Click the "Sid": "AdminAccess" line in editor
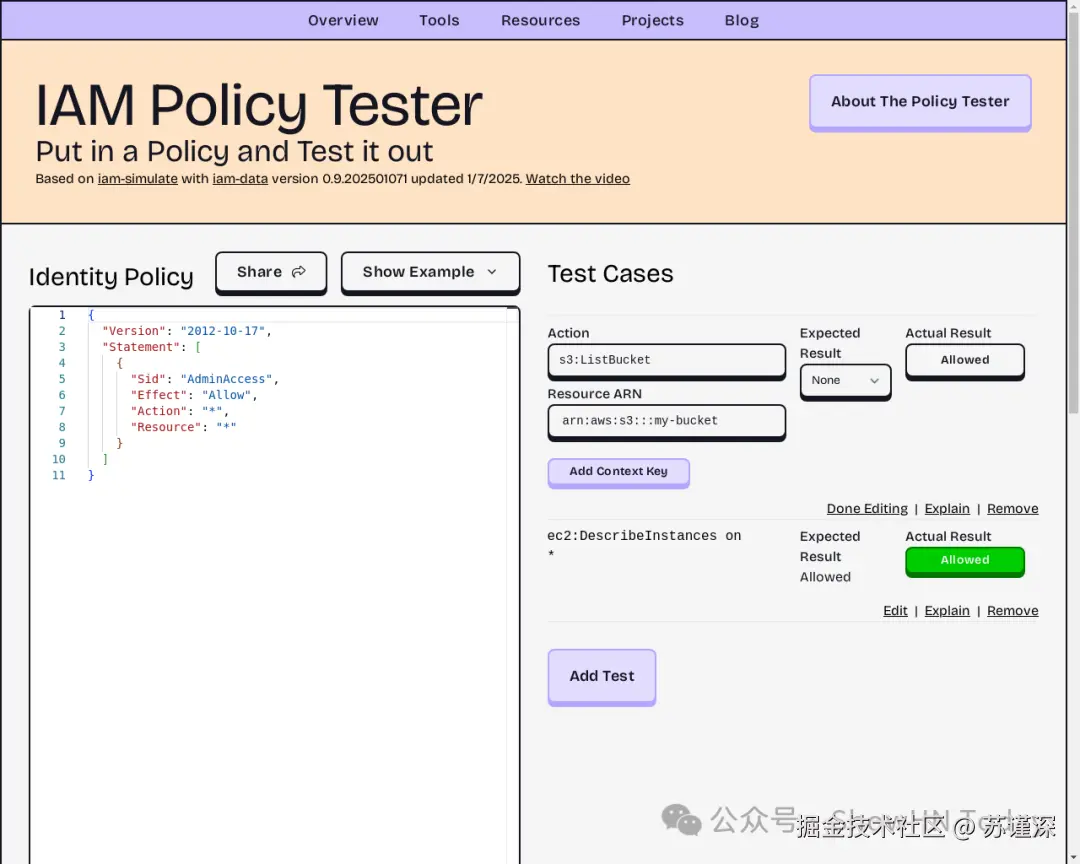This screenshot has width=1080, height=864. pyautogui.click(x=204, y=379)
